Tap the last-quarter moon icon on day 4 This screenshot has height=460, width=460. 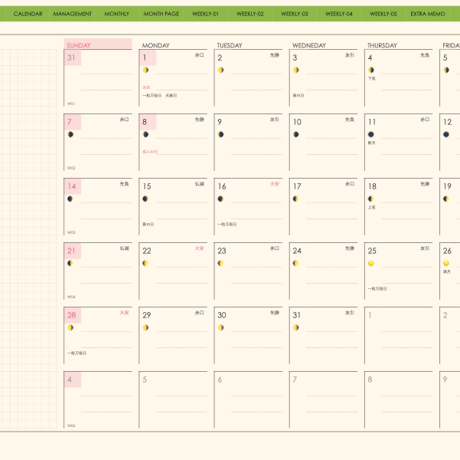point(371,70)
